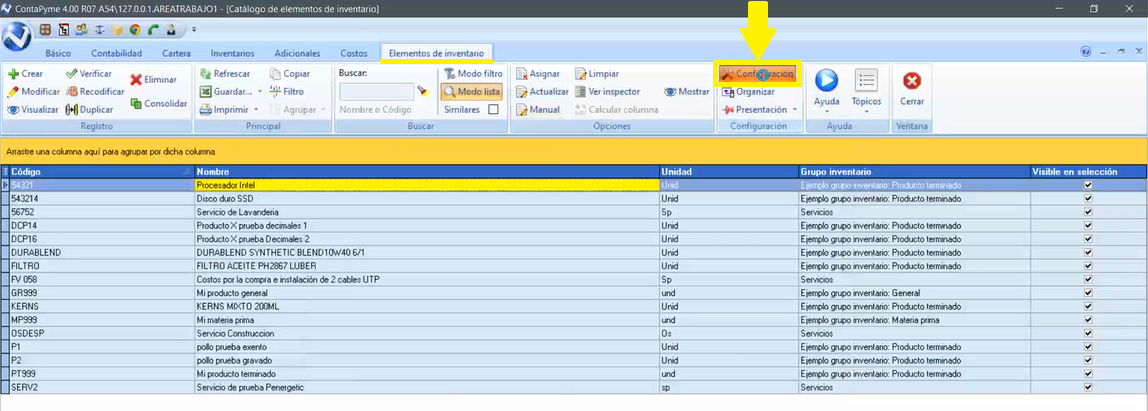The width and height of the screenshot is (1148, 411).
Task: Click the Asignar button
Action: coord(538,74)
